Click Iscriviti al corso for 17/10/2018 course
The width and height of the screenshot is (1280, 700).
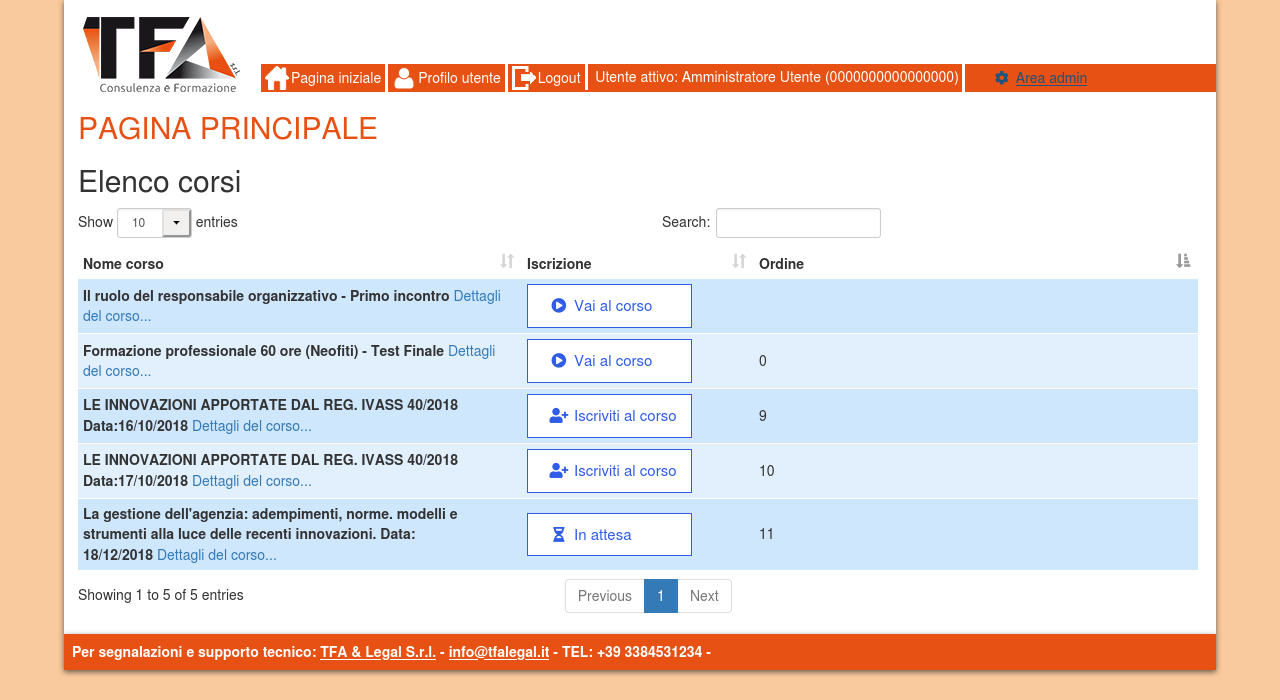(609, 471)
